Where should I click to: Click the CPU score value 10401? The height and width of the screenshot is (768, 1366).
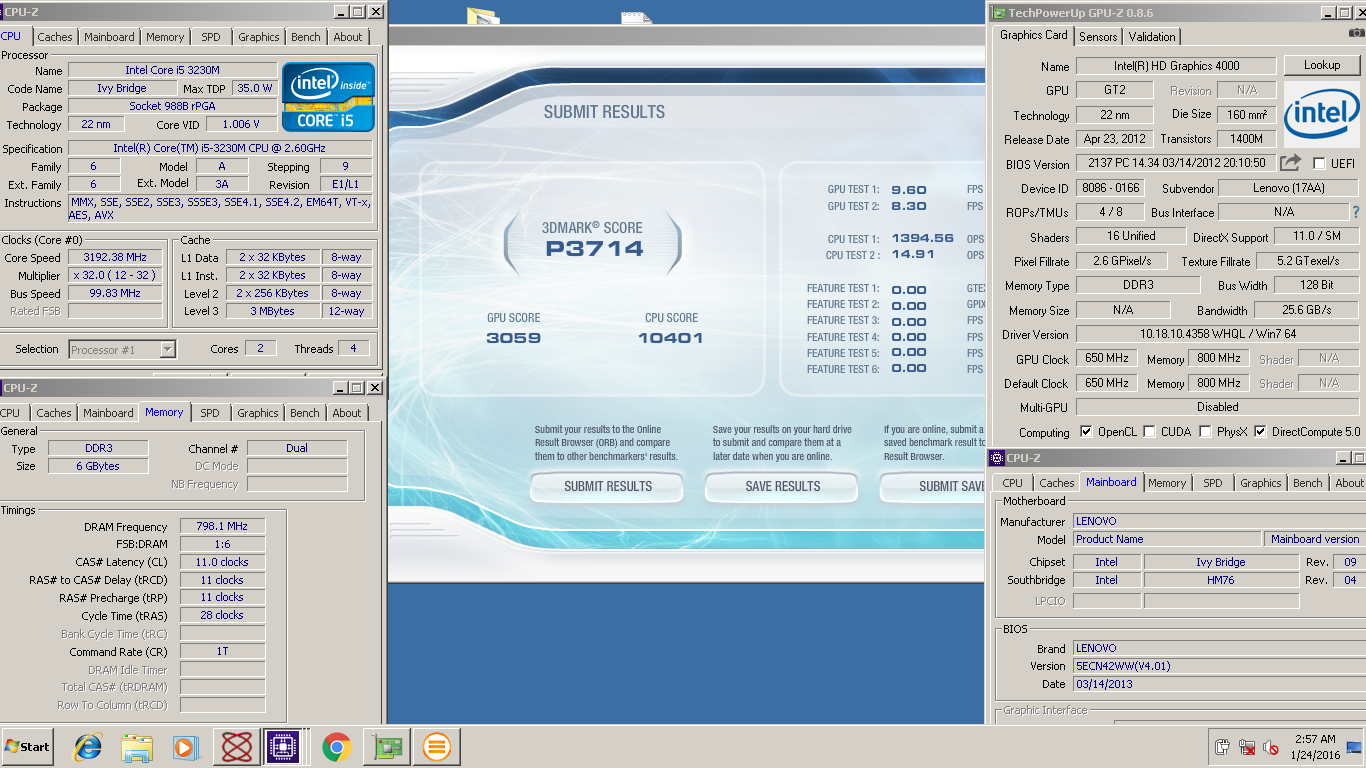[x=670, y=338]
